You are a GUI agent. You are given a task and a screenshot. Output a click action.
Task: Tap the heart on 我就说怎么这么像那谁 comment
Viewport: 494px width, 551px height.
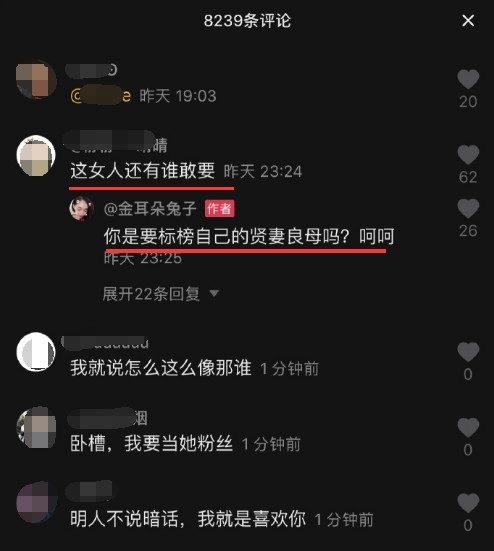pyautogui.click(x=468, y=352)
